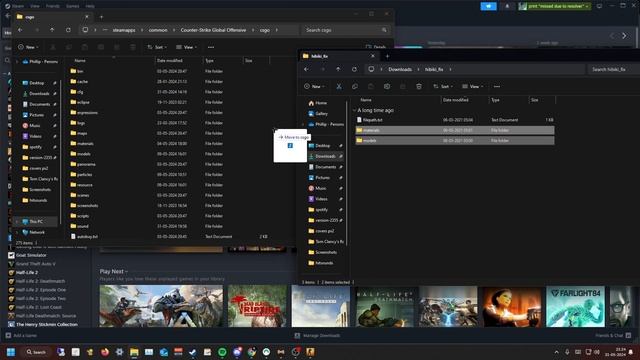Go up one level in csgo window
The height and width of the screenshot is (360, 640).
[x=52, y=30]
